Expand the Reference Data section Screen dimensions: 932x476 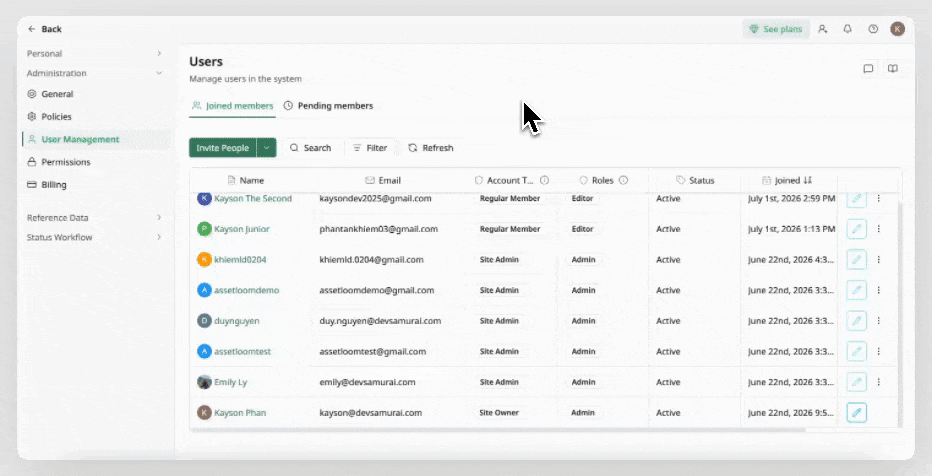pyautogui.click(x=94, y=217)
